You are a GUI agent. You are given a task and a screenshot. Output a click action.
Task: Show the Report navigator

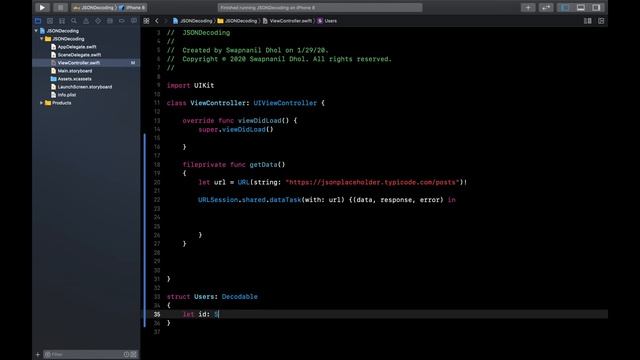point(134,20)
